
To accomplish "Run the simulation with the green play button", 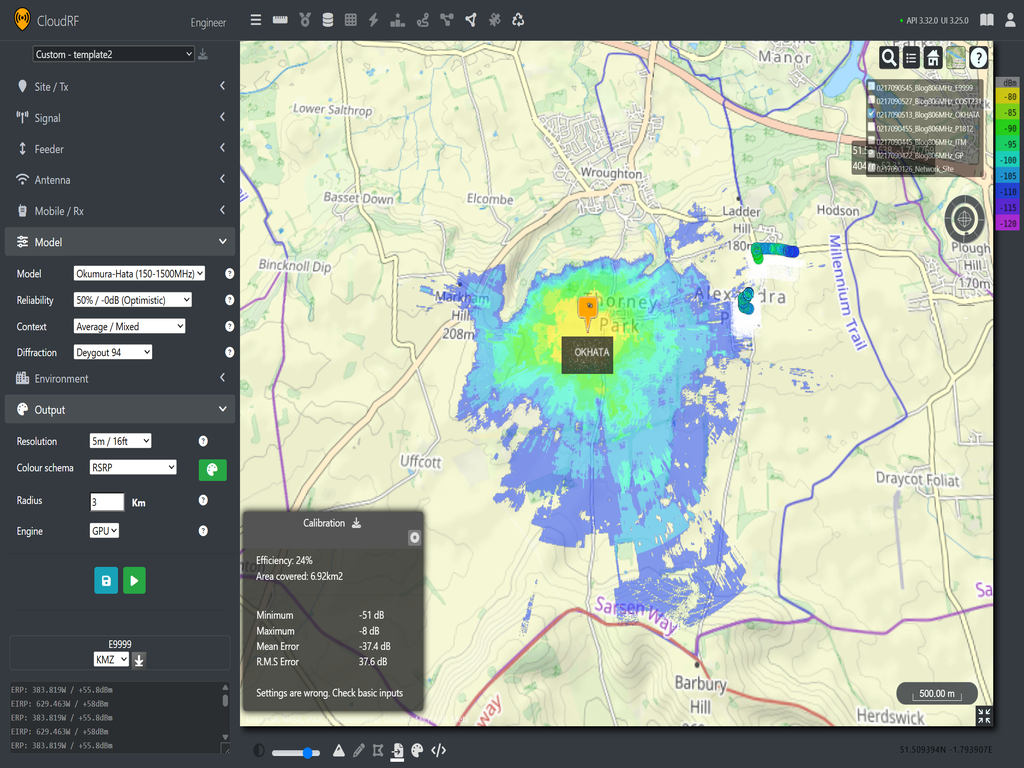I will tap(134, 580).
